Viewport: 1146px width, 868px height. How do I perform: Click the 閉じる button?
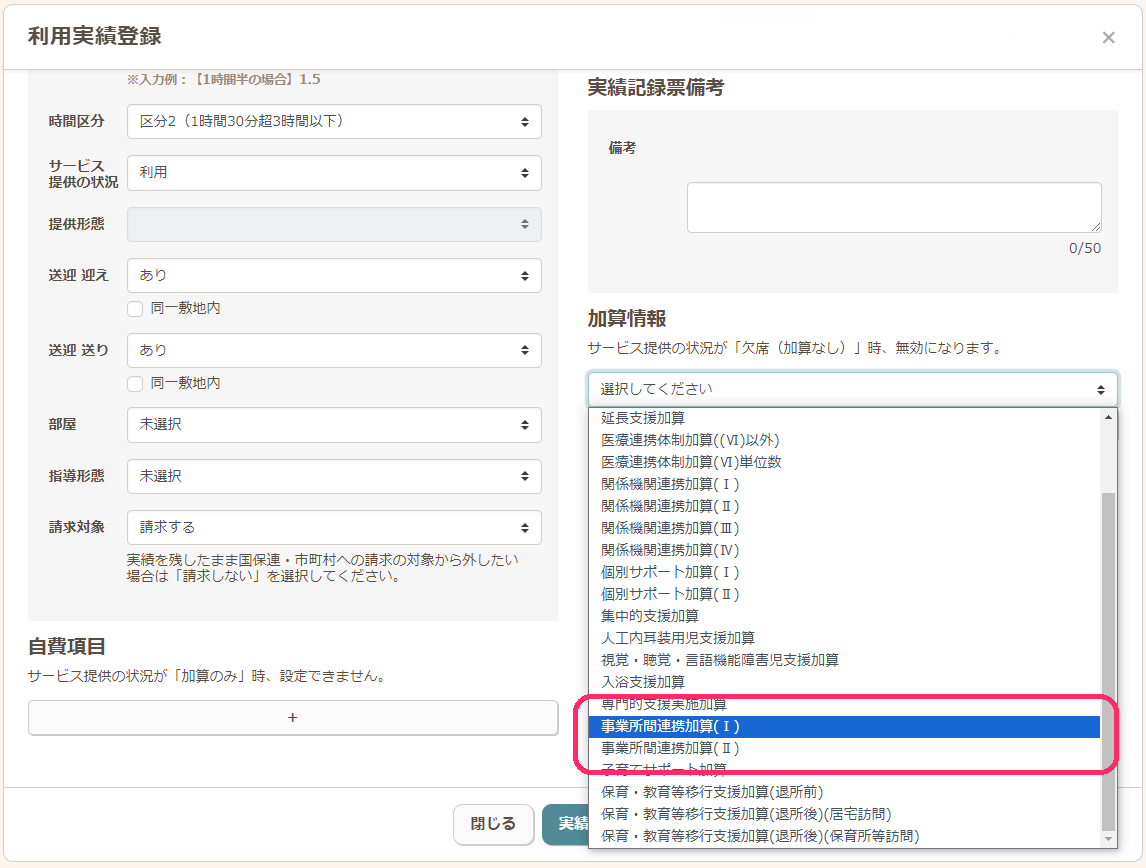tap(493, 824)
